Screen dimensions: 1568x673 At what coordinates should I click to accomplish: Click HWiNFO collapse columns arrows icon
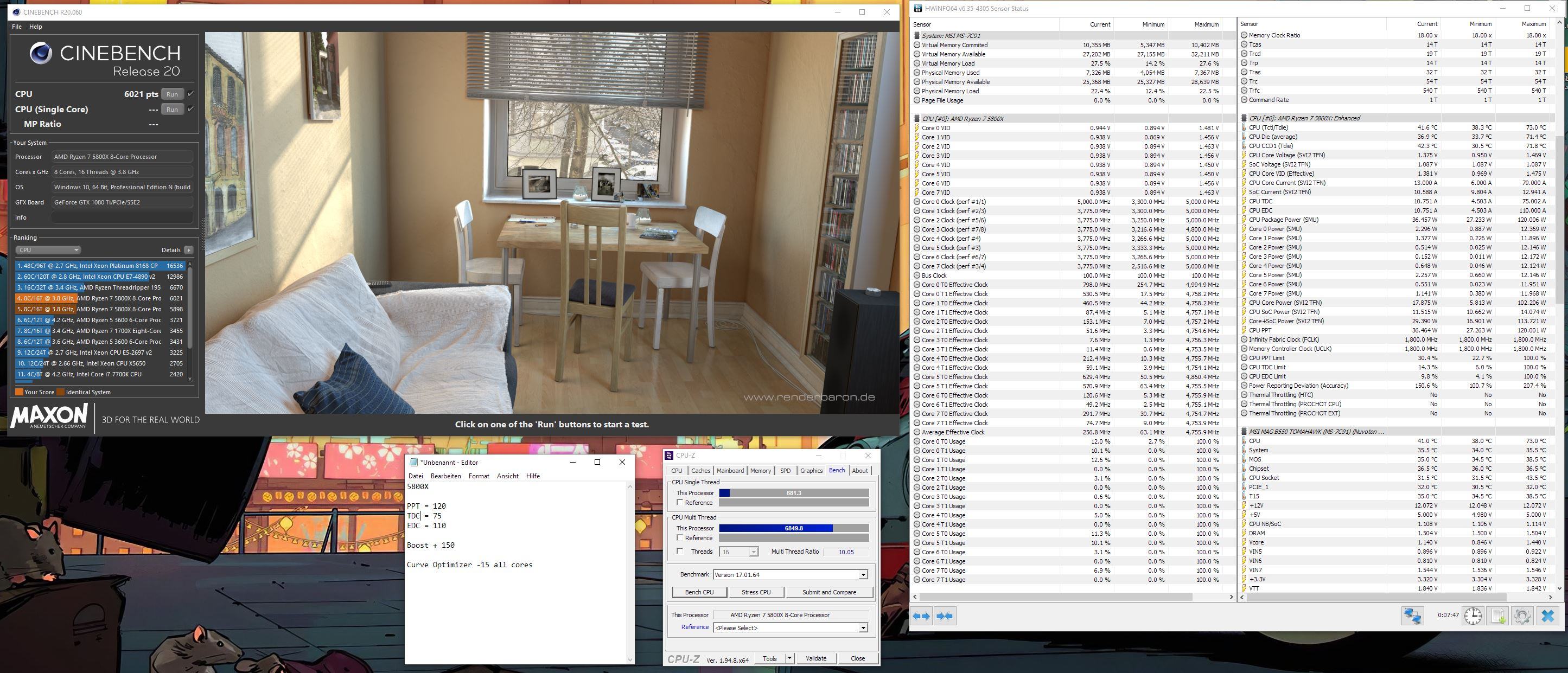[x=944, y=616]
